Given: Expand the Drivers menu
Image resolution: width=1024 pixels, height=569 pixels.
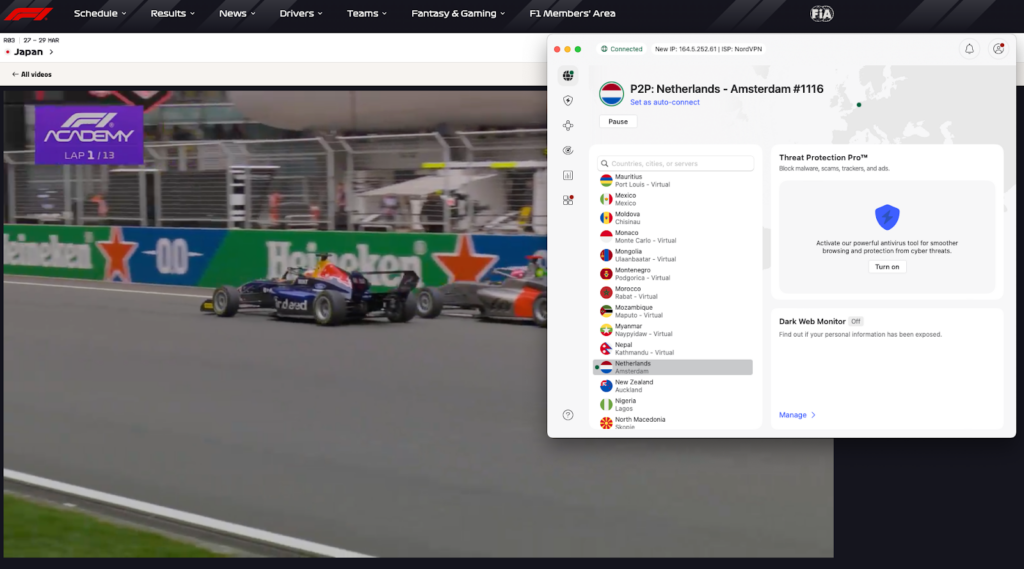Looking at the screenshot, I should coord(300,13).
